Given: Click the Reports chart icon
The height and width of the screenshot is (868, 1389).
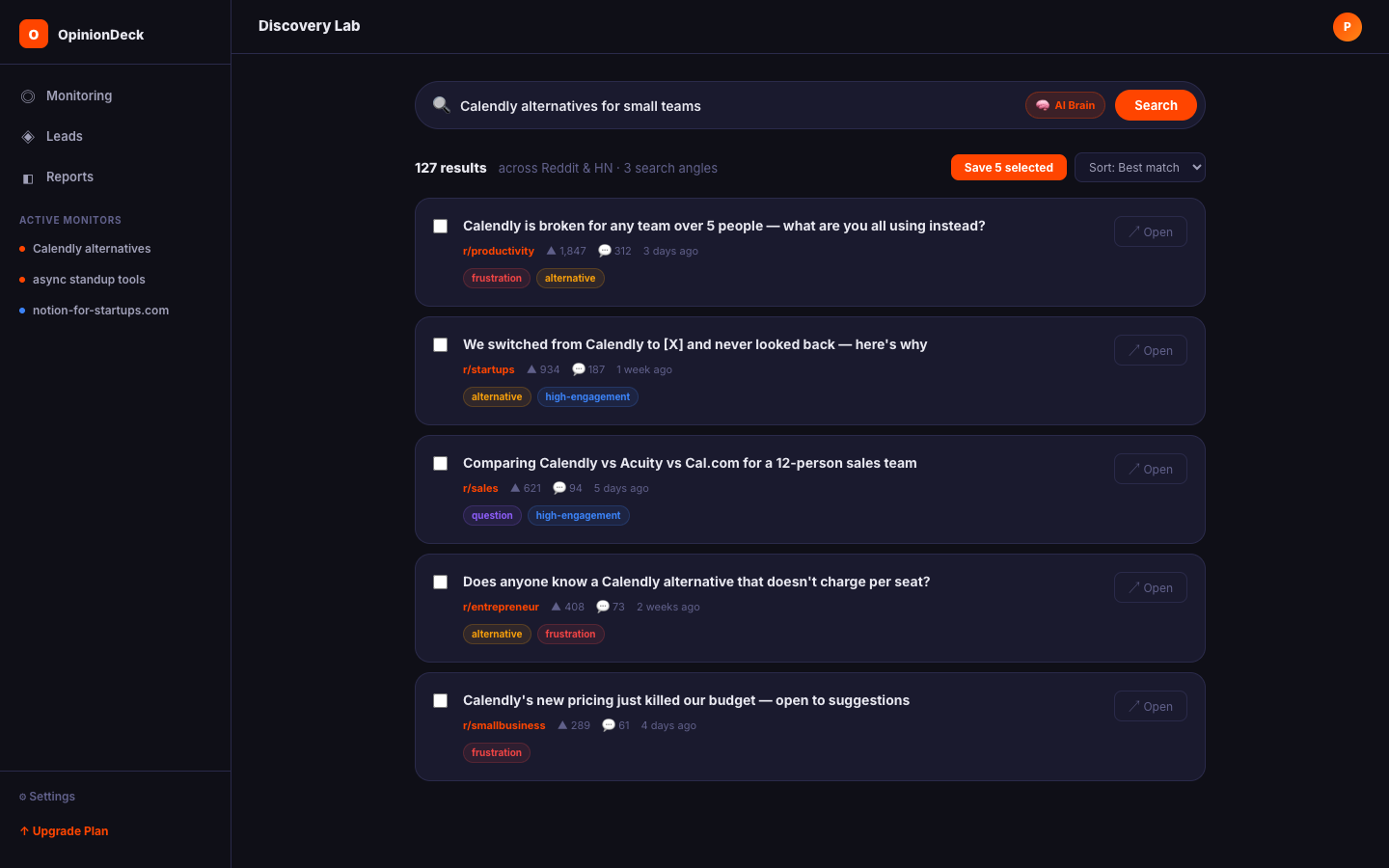Looking at the screenshot, I should pos(28,177).
